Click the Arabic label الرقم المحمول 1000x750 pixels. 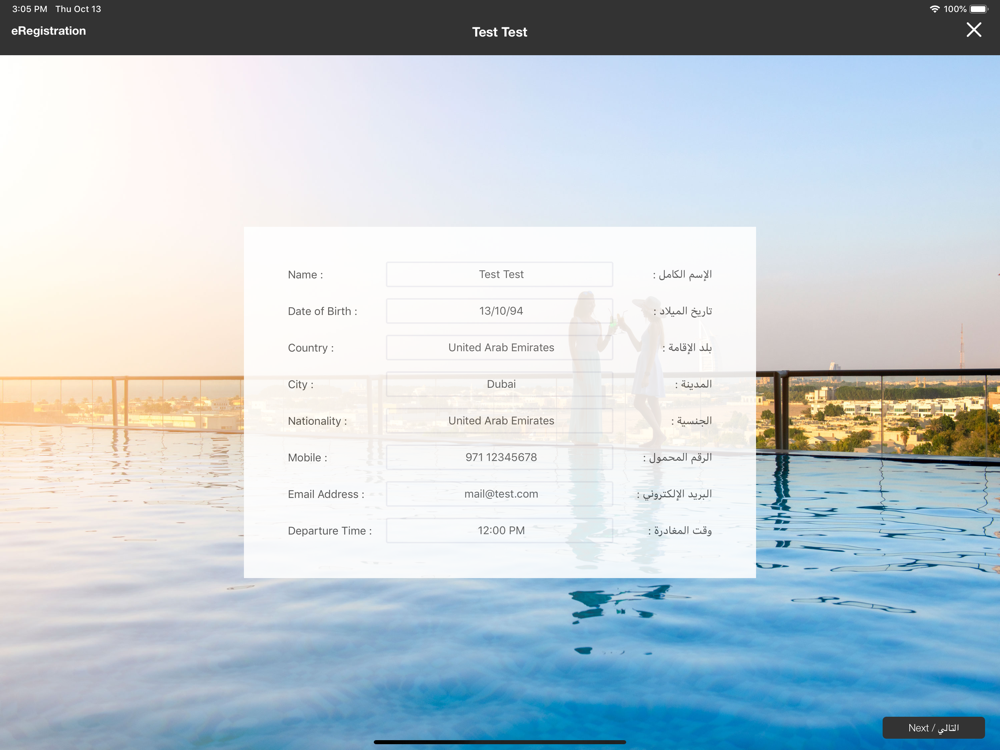click(x=677, y=457)
